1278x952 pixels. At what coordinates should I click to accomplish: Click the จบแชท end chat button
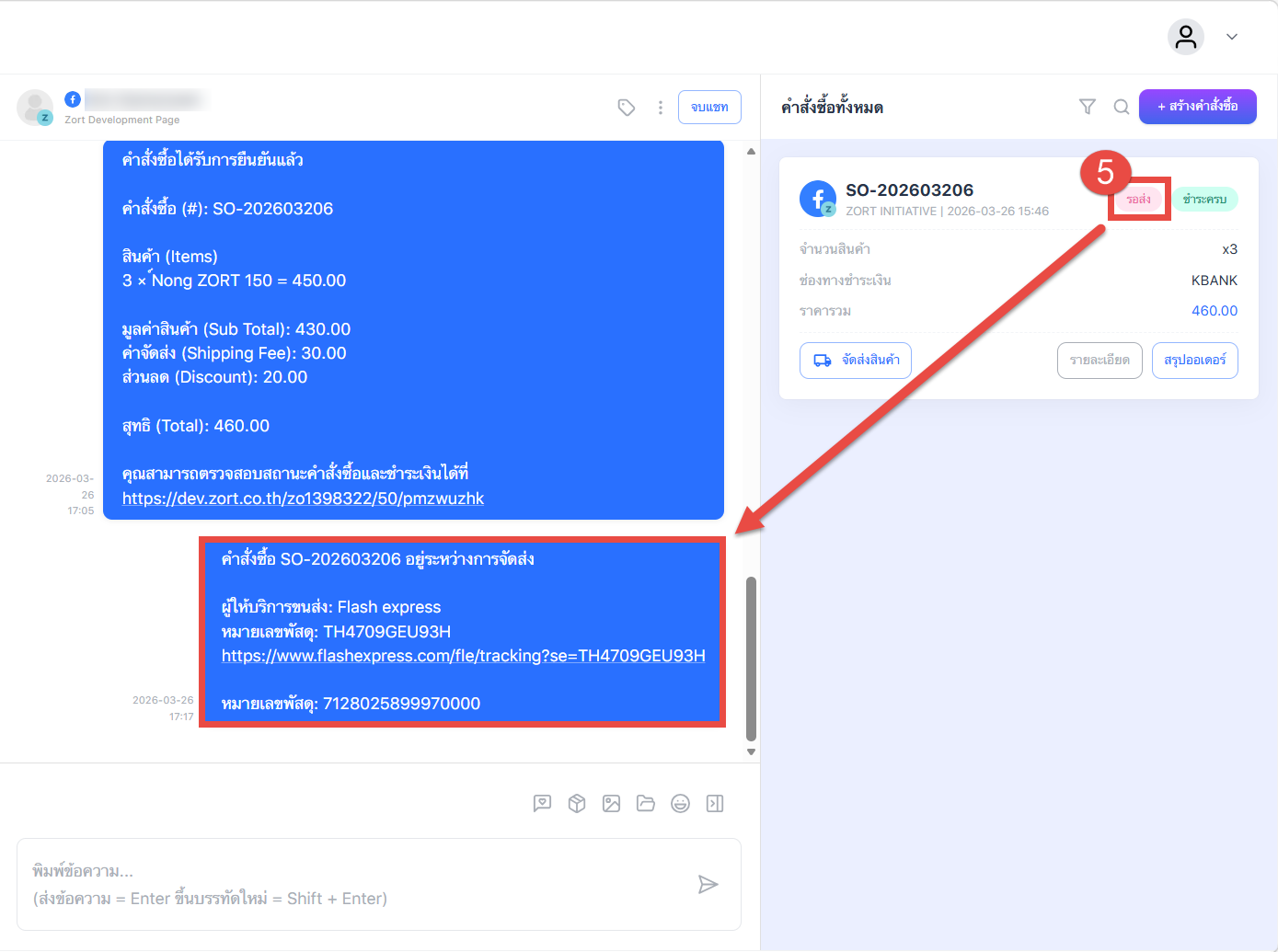709,107
